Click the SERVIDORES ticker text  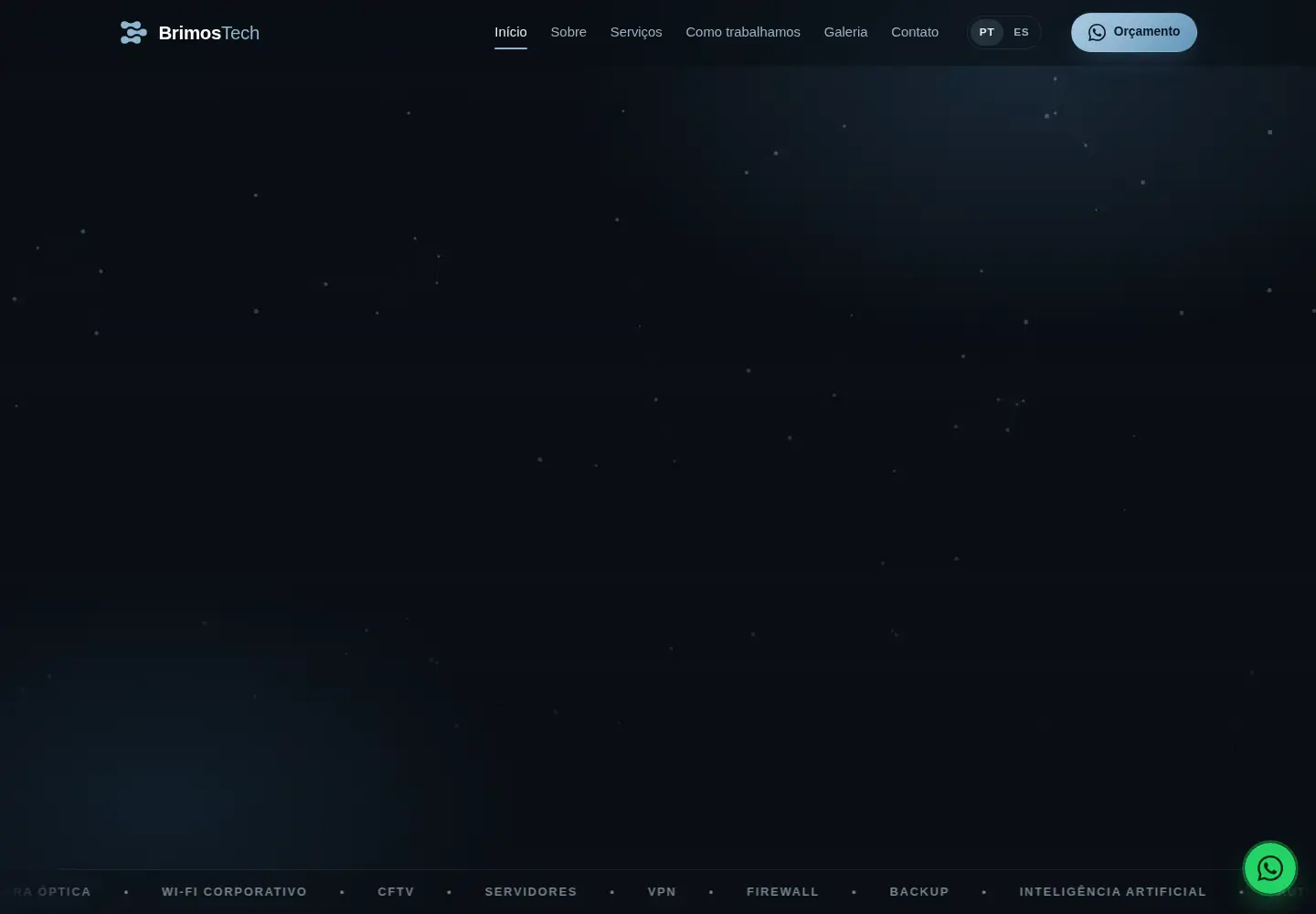point(531,891)
